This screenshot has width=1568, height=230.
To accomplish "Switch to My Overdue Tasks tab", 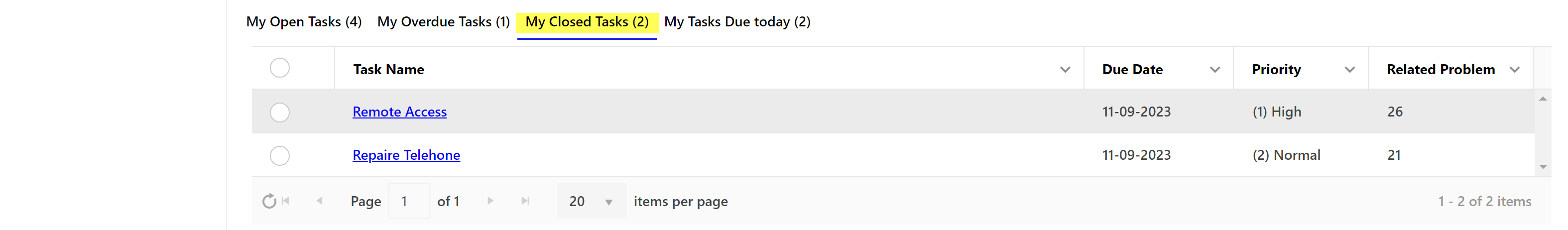I will [443, 22].
